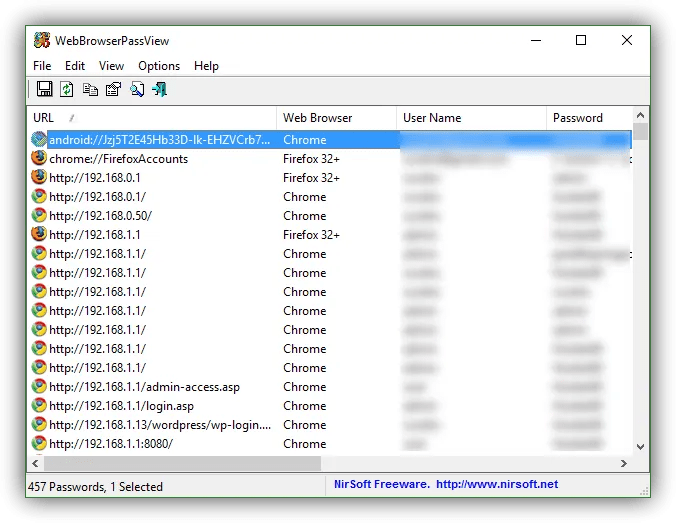Select the http://192.168.0.50/ entry
676x523 pixels.
click(x=331, y=215)
